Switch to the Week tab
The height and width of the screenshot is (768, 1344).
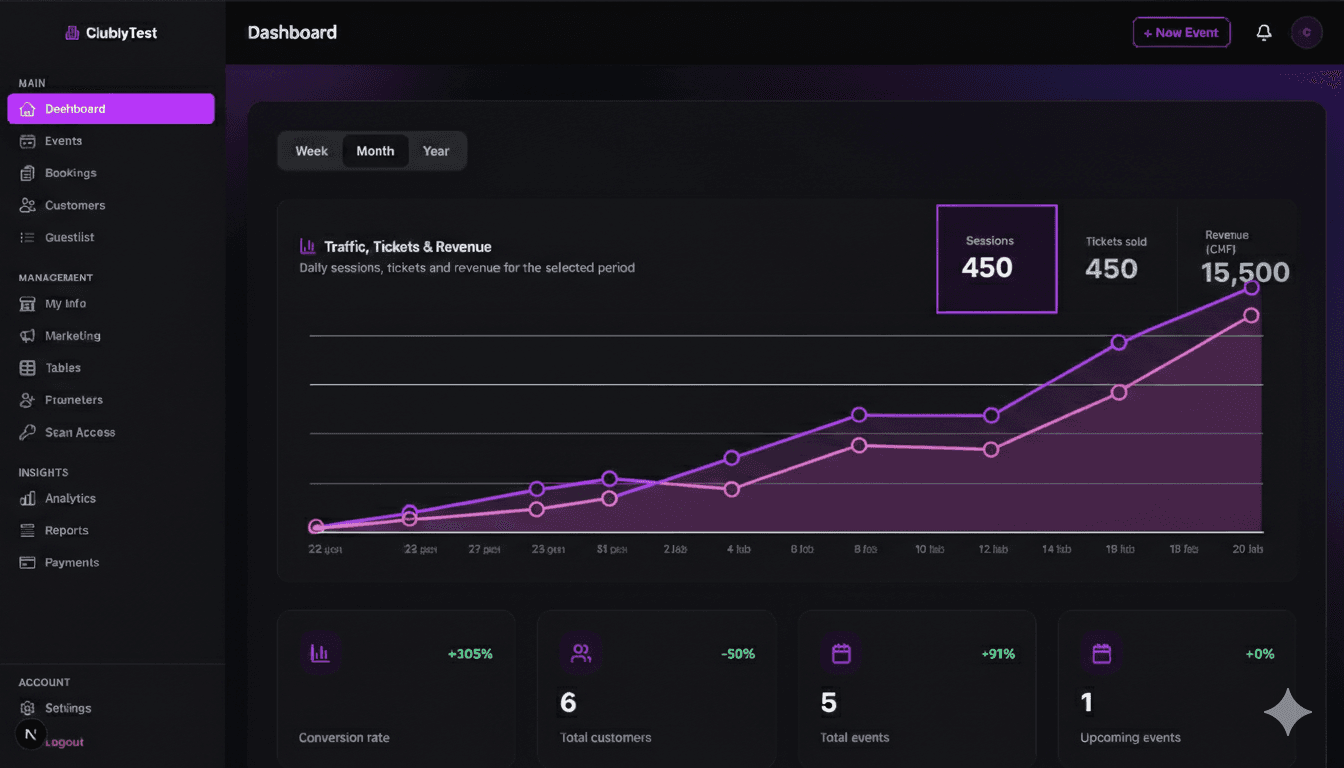[x=311, y=150]
